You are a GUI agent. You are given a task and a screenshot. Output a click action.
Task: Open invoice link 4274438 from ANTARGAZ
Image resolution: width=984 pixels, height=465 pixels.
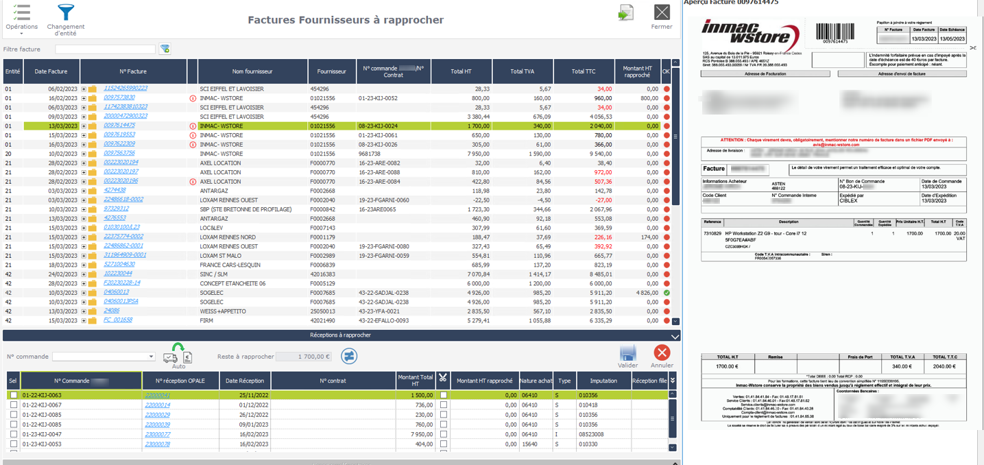pyautogui.click(x=115, y=190)
